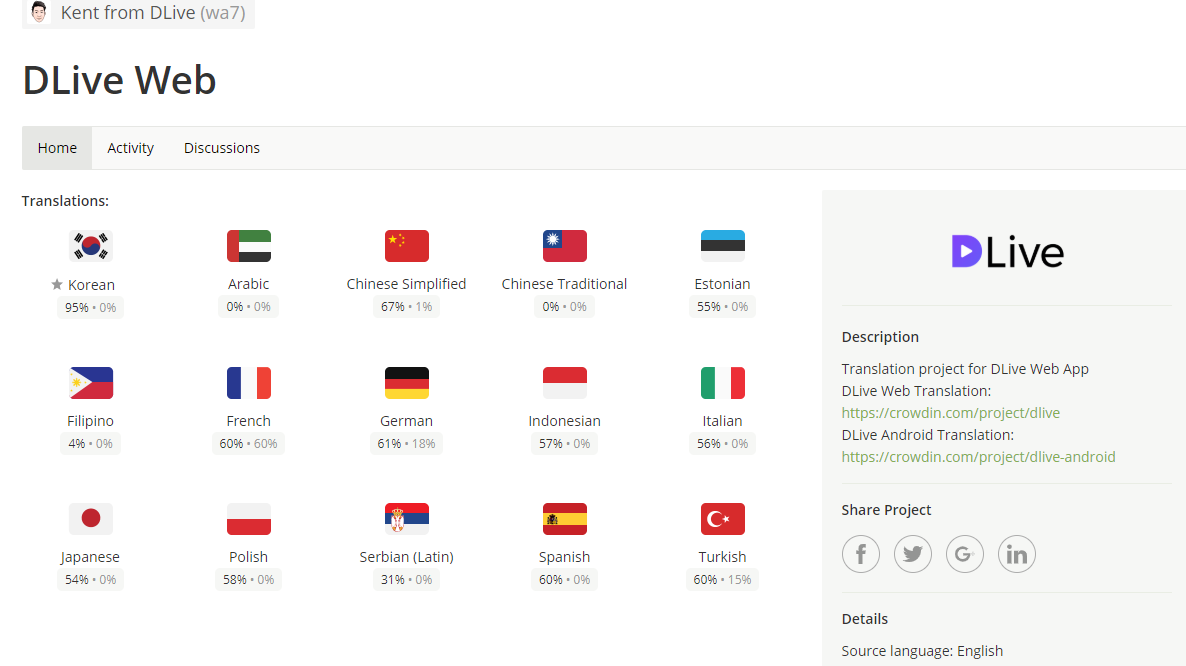Click the star icon beside Korean

pyautogui.click(x=57, y=284)
